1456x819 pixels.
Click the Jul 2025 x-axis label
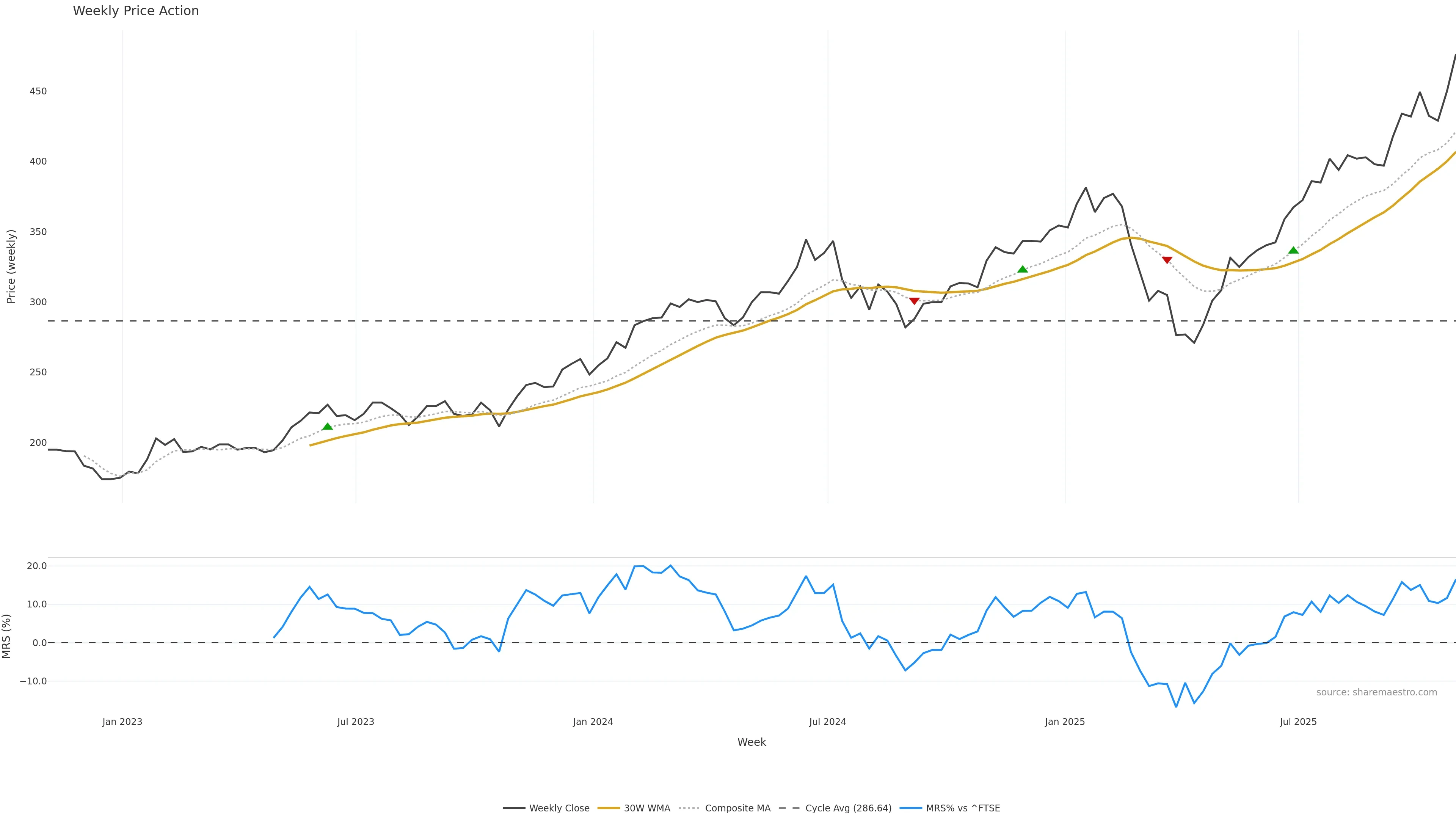pos(1298,722)
